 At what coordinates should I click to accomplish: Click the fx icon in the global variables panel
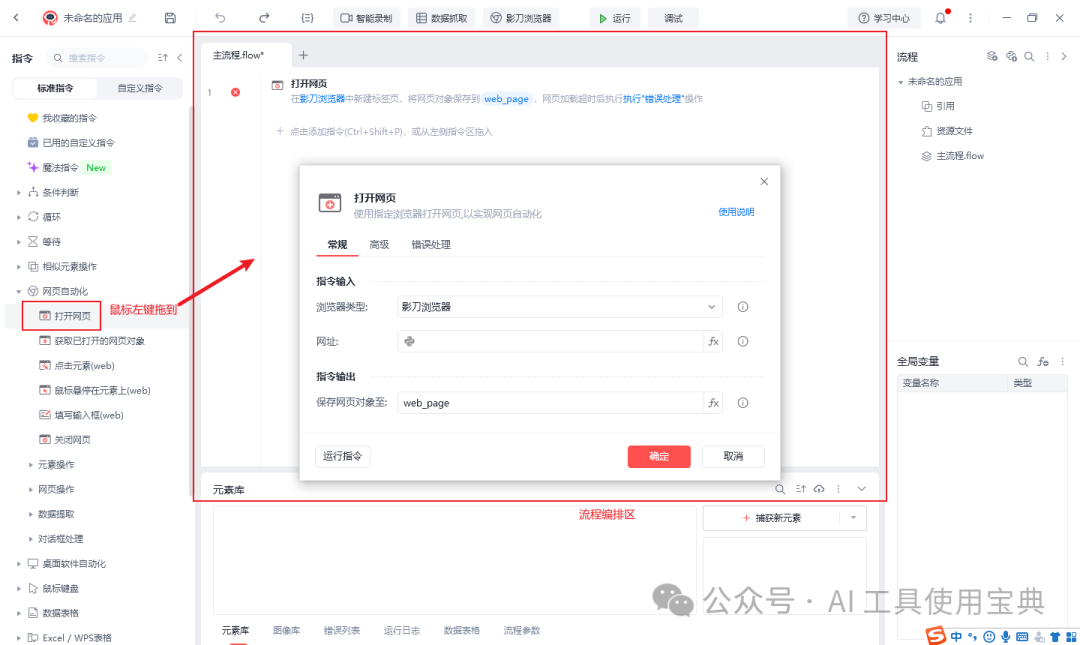click(1043, 361)
